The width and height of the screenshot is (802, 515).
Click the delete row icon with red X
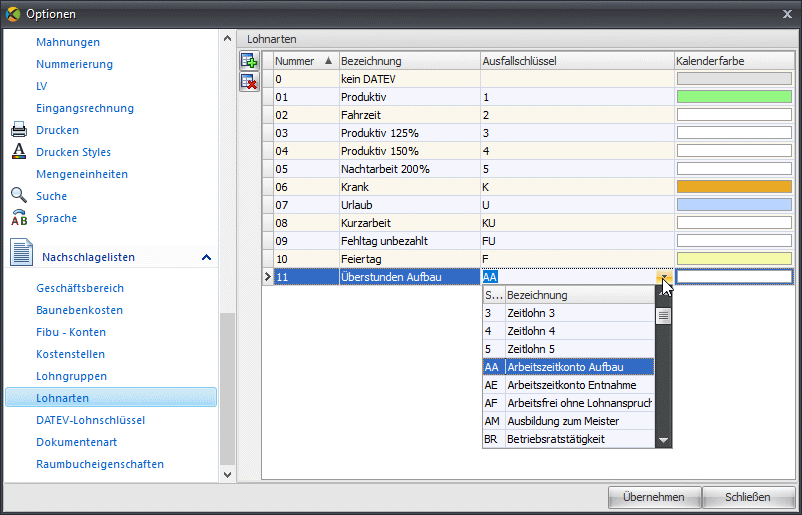pos(249,81)
